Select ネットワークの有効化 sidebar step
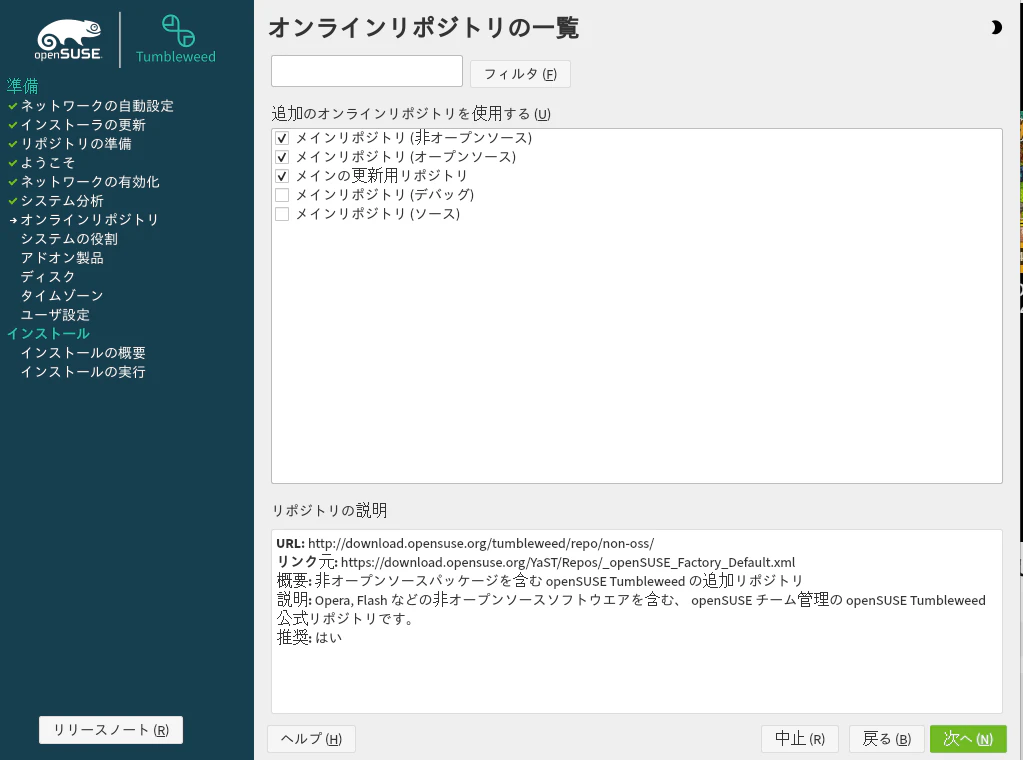Image resolution: width=1023 pixels, height=760 pixels. pos(90,181)
